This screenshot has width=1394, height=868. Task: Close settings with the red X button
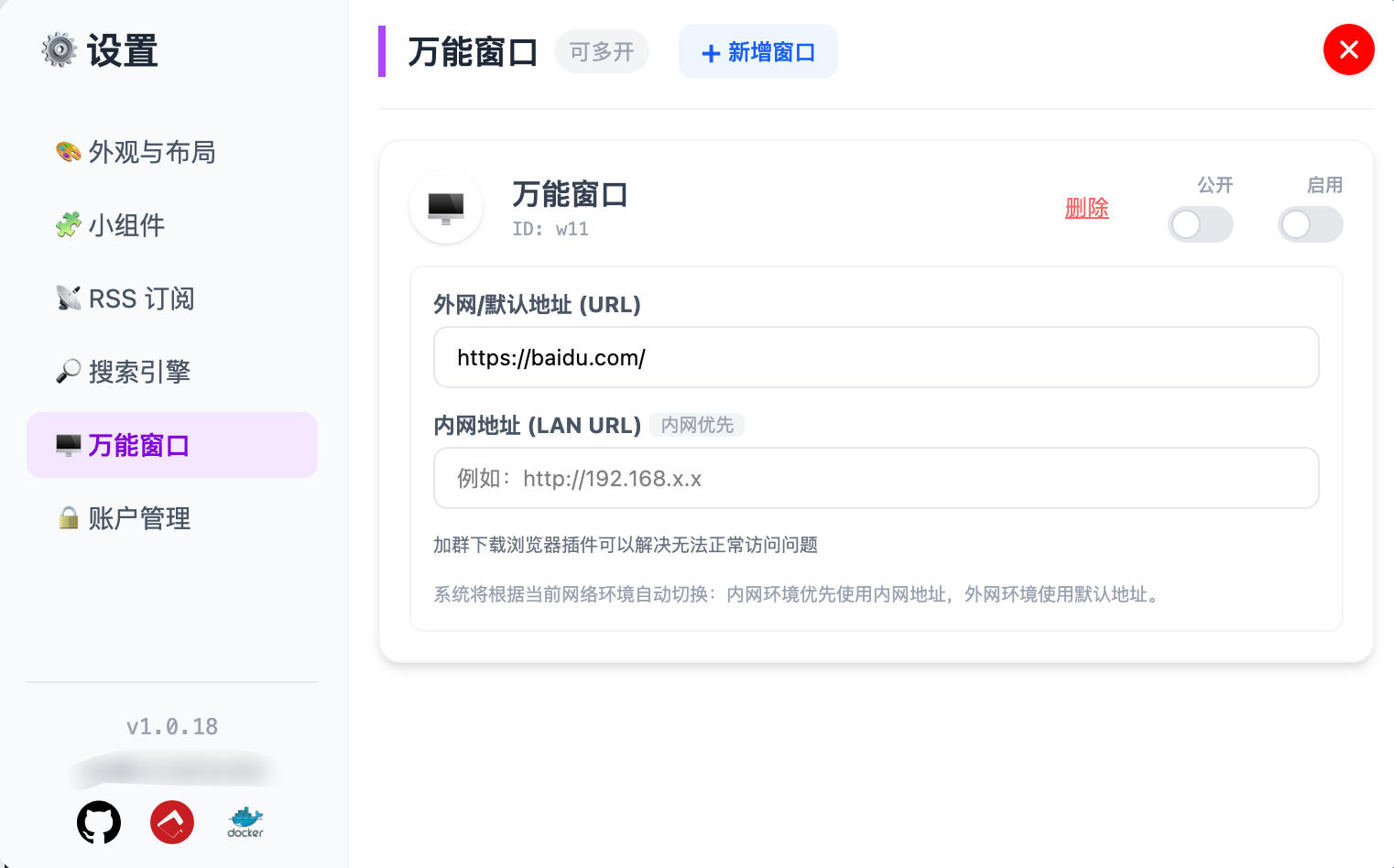(x=1348, y=49)
